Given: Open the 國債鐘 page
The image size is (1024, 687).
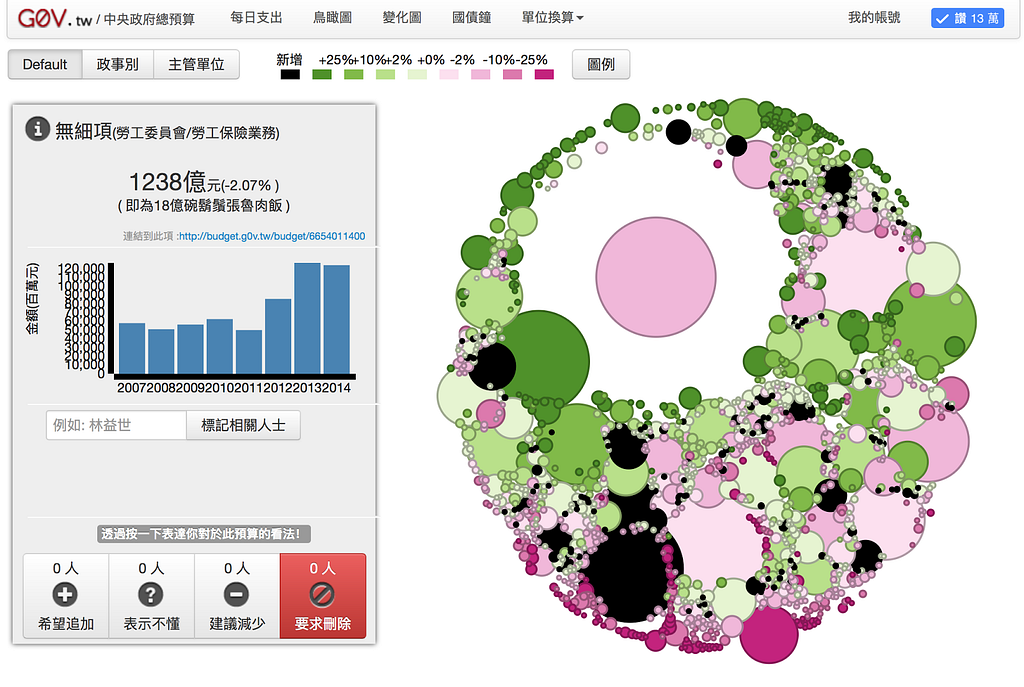Looking at the screenshot, I should [x=472, y=18].
